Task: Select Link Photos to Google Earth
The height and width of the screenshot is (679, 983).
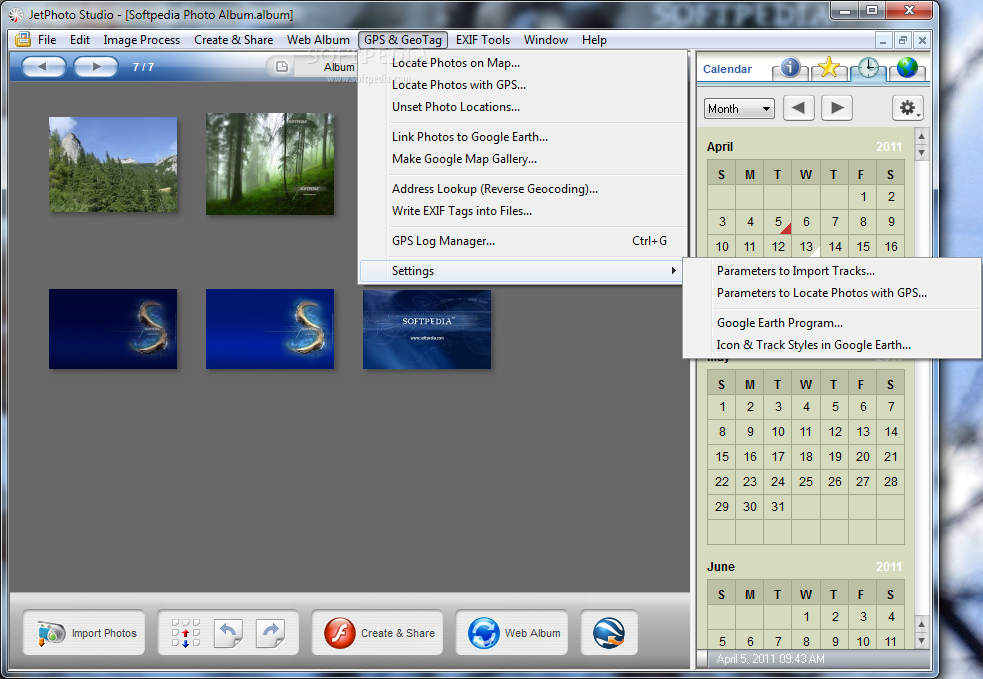Action: click(522, 137)
